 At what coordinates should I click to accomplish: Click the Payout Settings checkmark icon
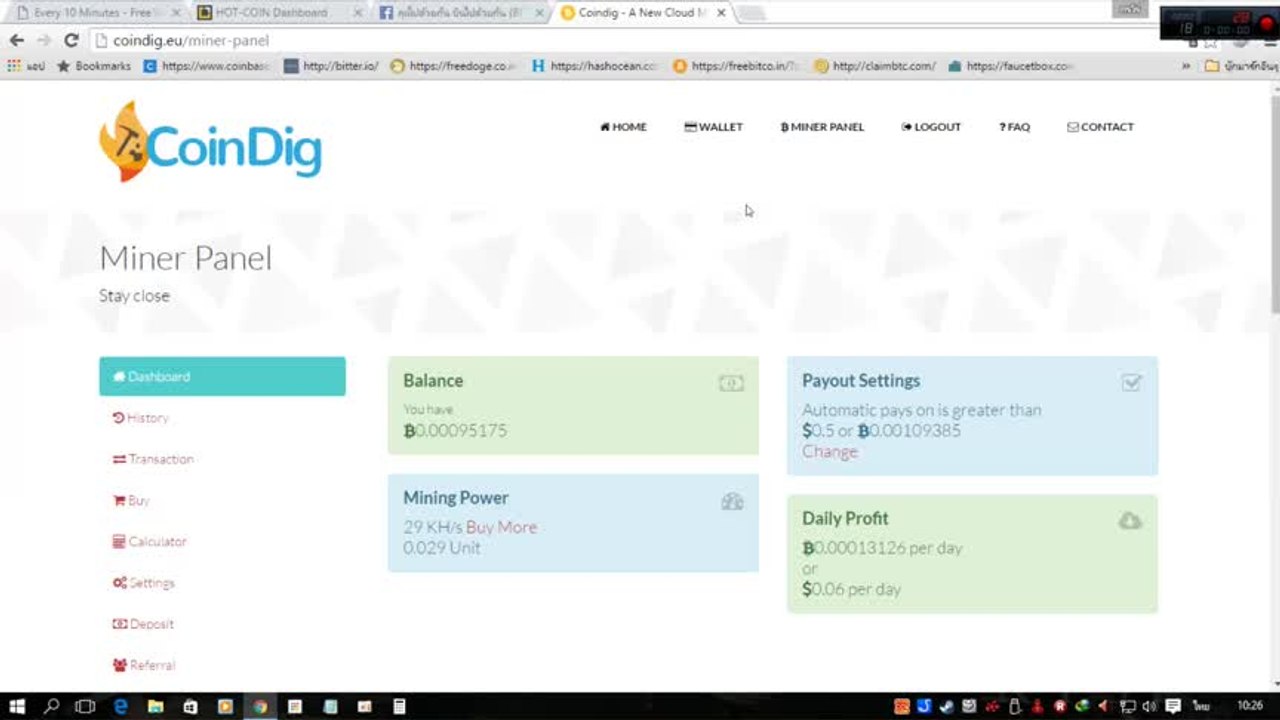(x=1131, y=382)
